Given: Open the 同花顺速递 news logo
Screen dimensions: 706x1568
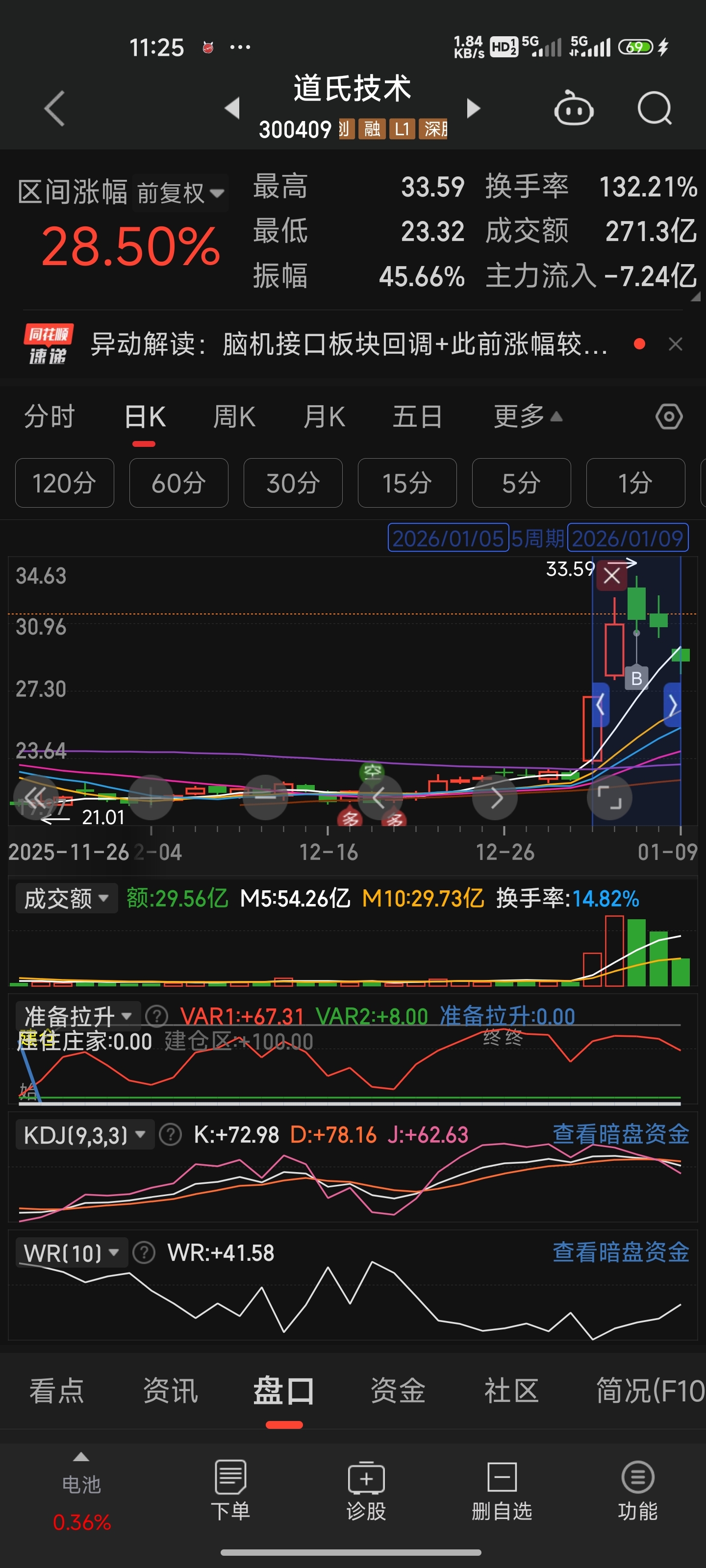Looking at the screenshot, I should (48, 344).
